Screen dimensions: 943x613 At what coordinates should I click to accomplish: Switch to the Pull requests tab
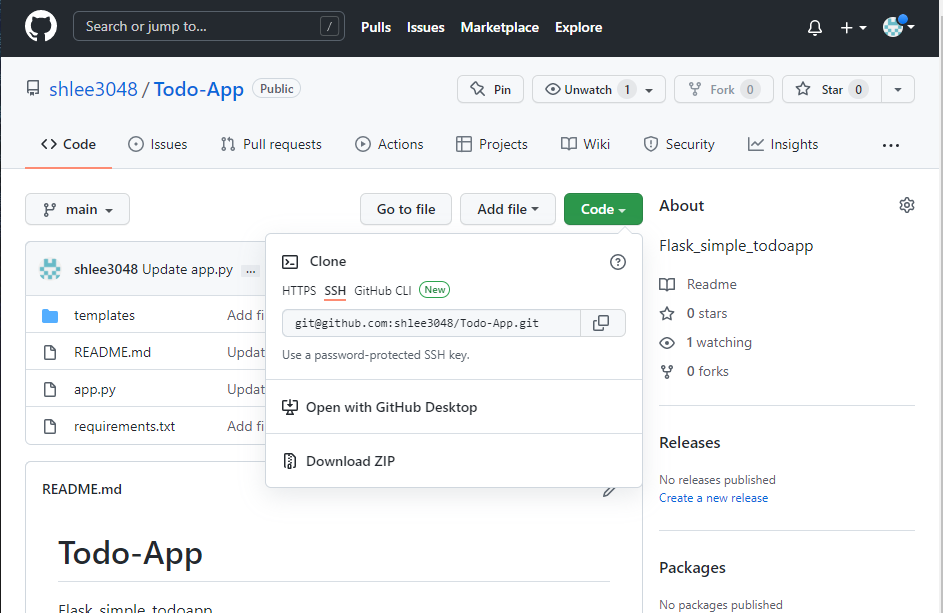pos(271,144)
